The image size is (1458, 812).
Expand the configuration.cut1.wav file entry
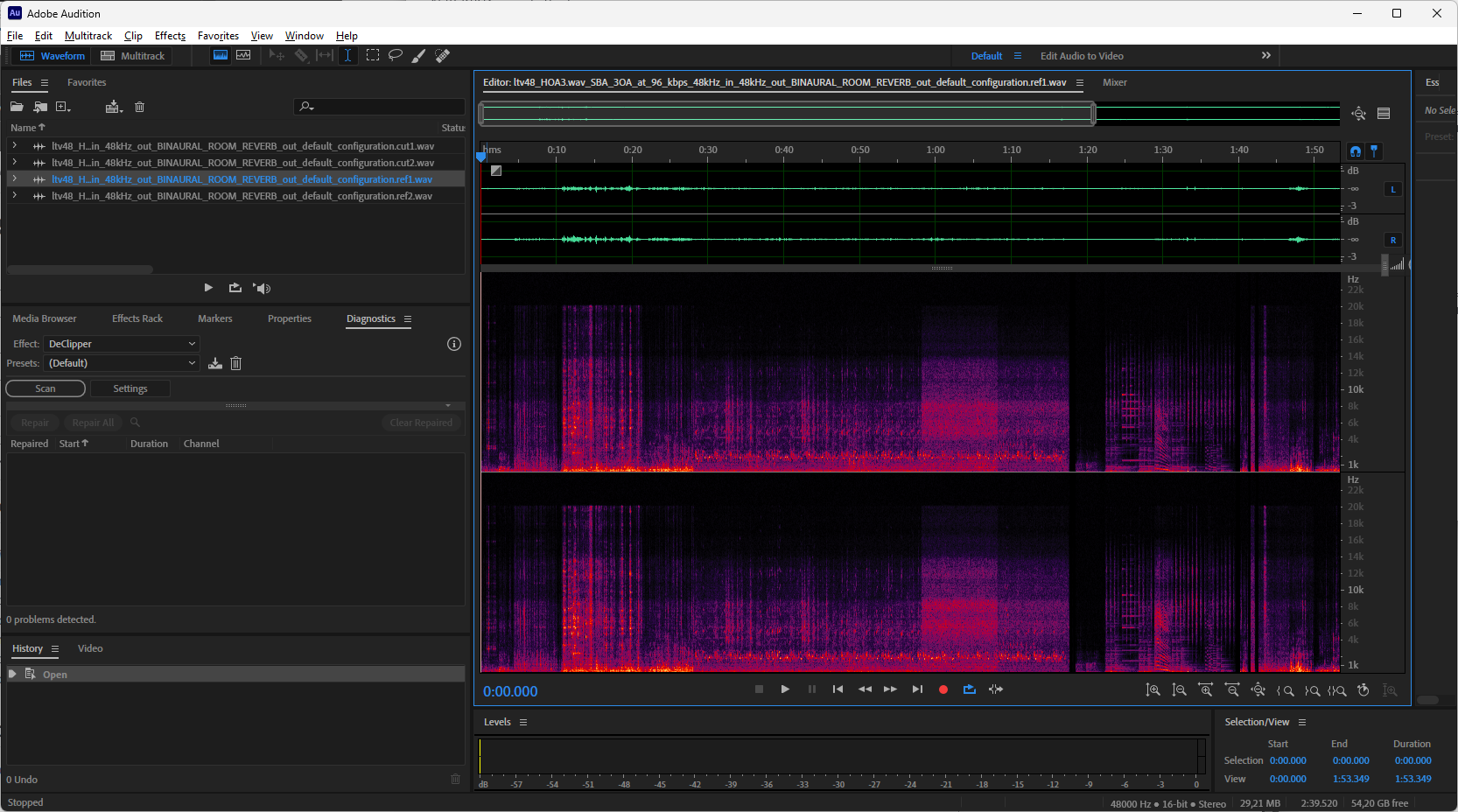(x=15, y=146)
